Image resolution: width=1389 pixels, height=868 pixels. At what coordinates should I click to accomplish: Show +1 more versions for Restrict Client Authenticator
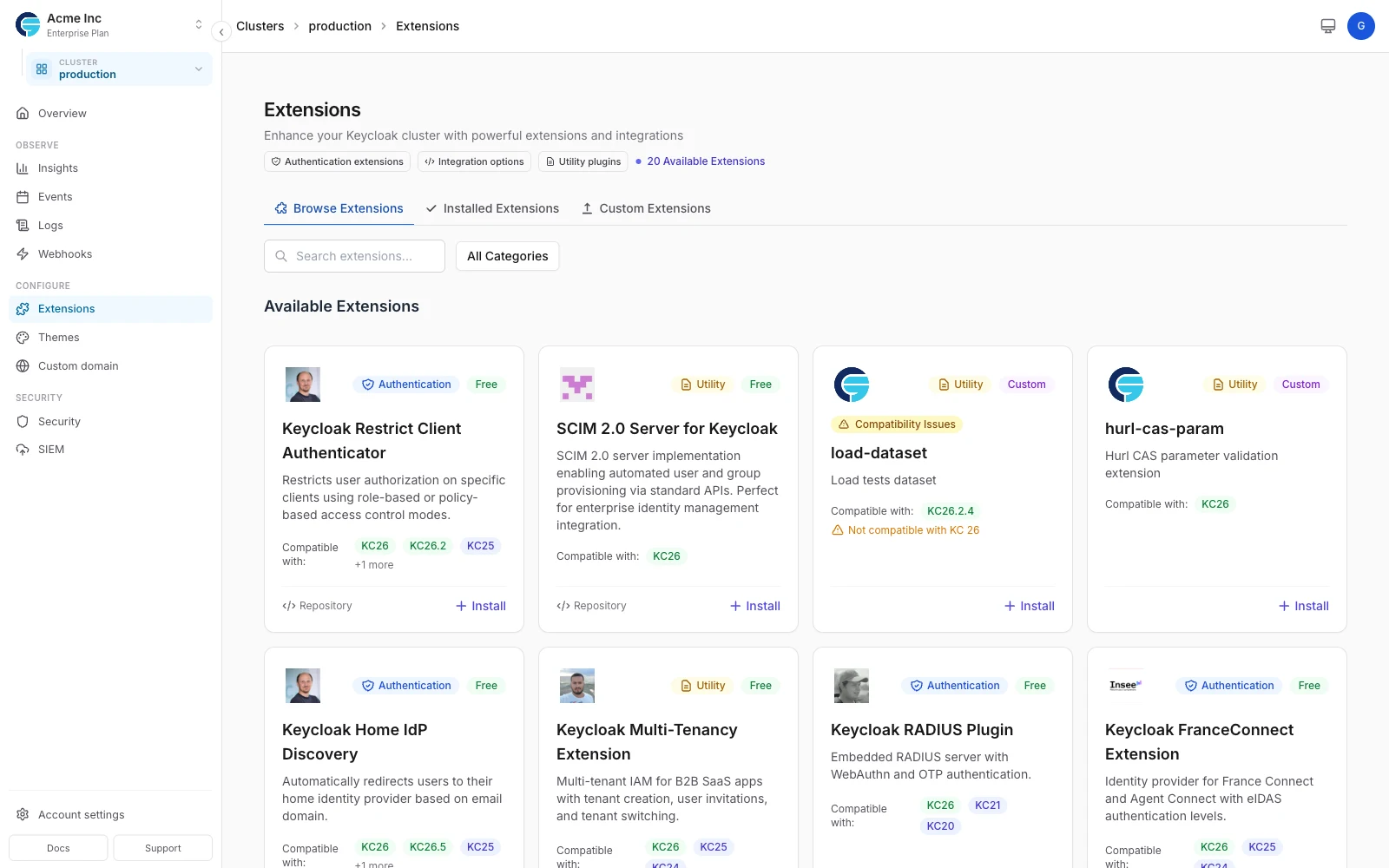click(x=374, y=565)
